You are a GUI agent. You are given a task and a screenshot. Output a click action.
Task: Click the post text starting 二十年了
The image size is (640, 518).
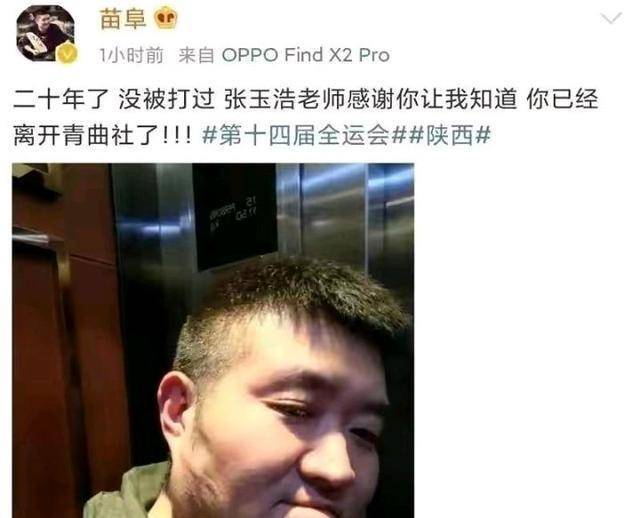coord(305,118)
